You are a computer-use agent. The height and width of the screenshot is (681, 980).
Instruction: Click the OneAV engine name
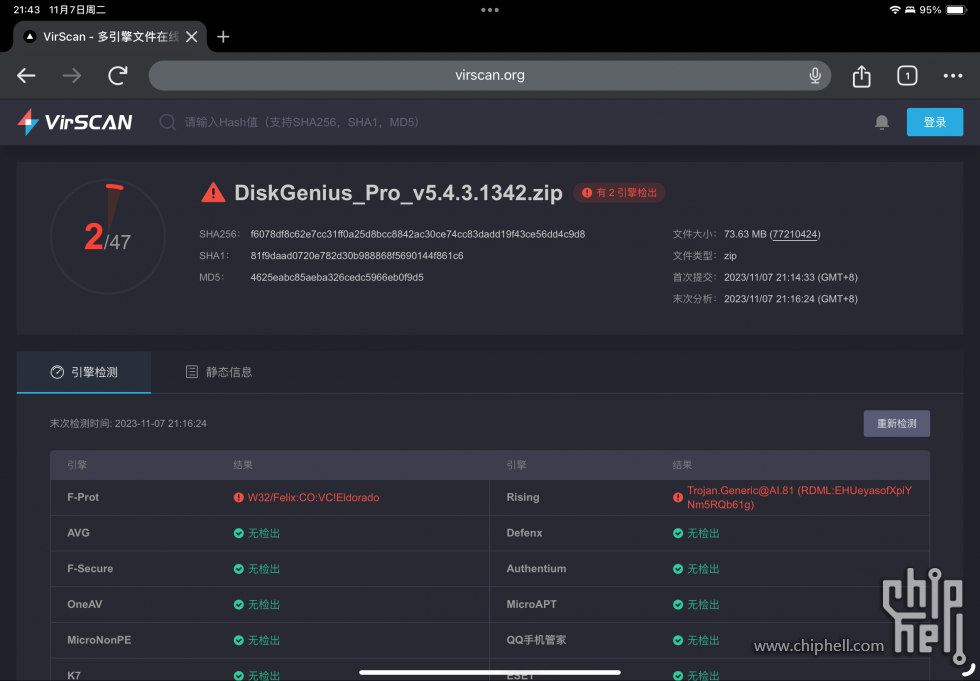[84, 604]
